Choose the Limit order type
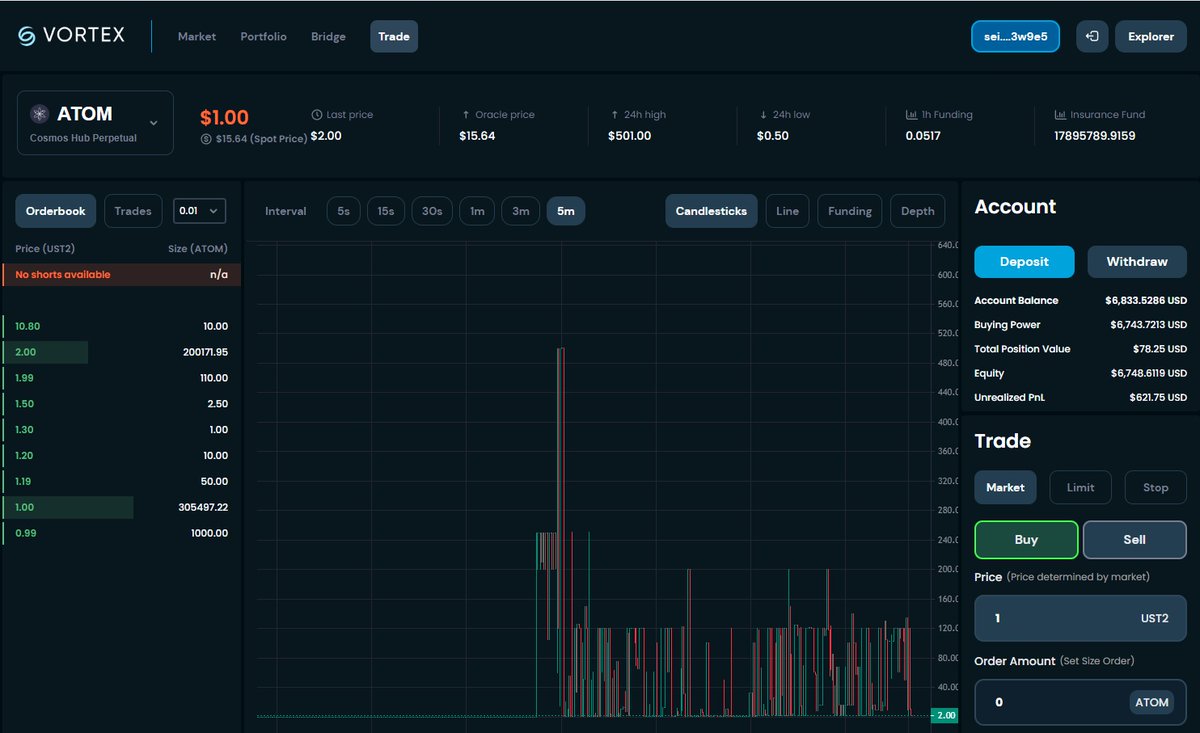This screenshot has width=1200, height=733. click(1080, 487)
